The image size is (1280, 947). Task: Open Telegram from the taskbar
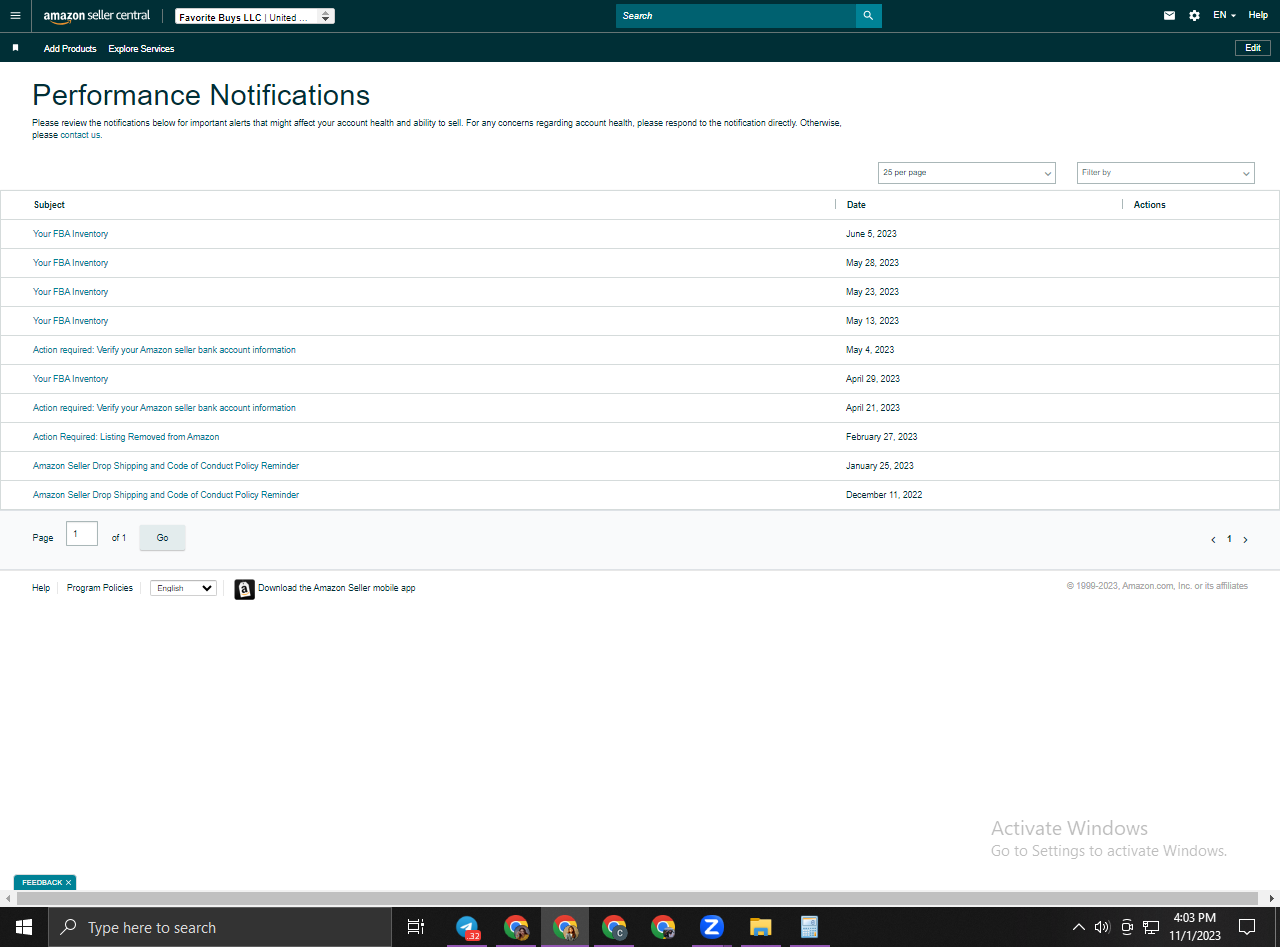tap(467, 927)
